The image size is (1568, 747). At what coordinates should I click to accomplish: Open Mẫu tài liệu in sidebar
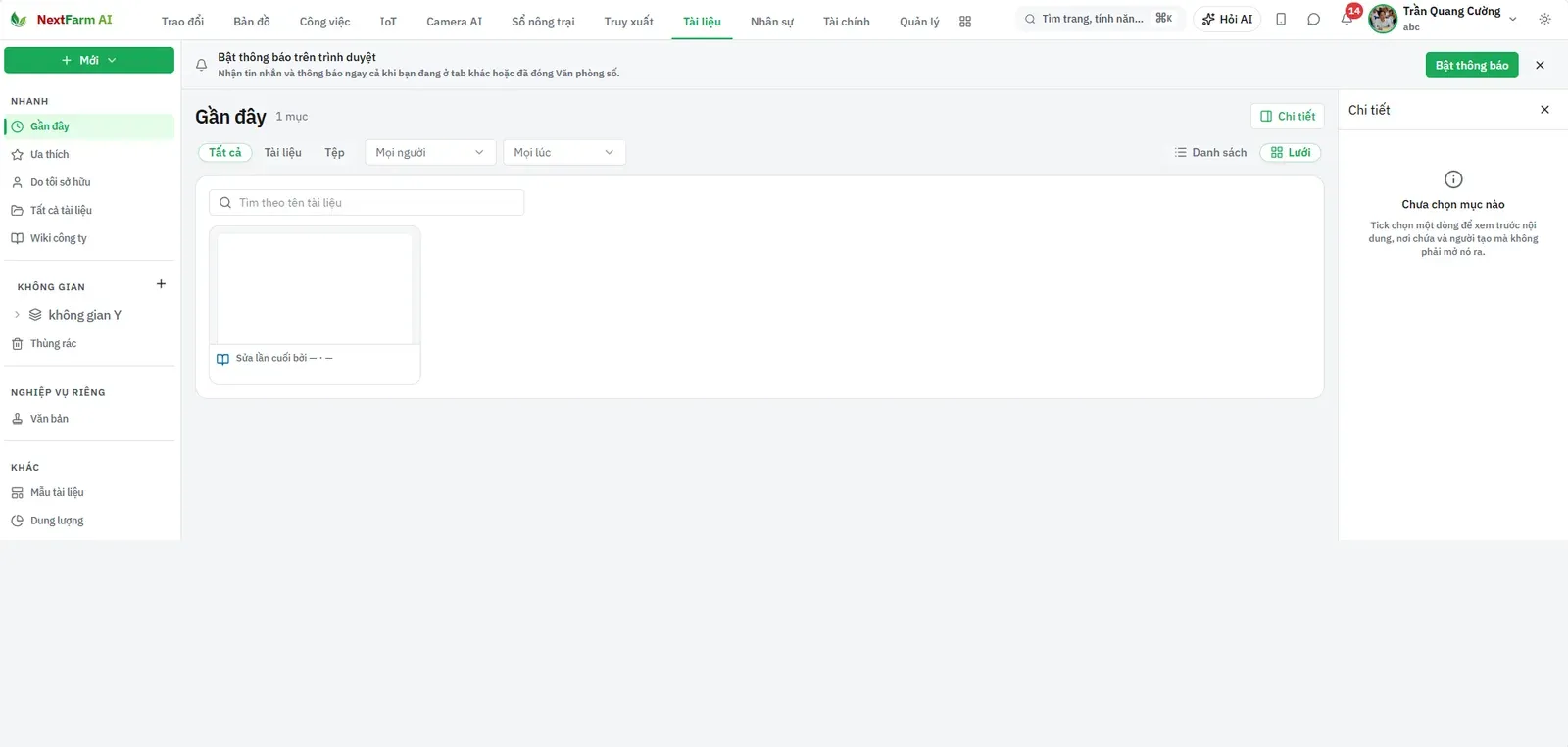tap(89, 493)
